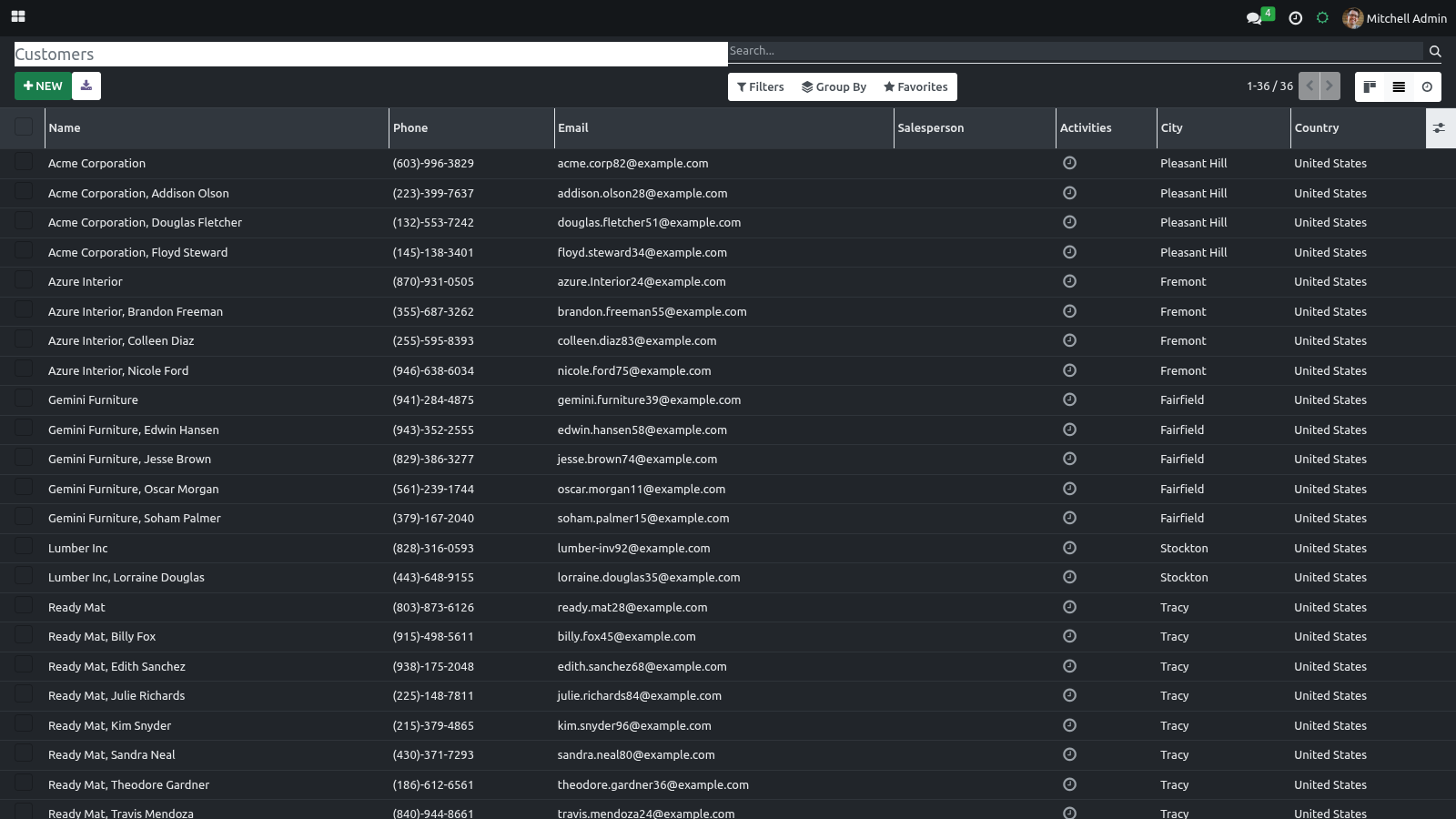The height and width of the screenshot is (819, 1456).
Task: Sort by City column header
Action: 1224,128
